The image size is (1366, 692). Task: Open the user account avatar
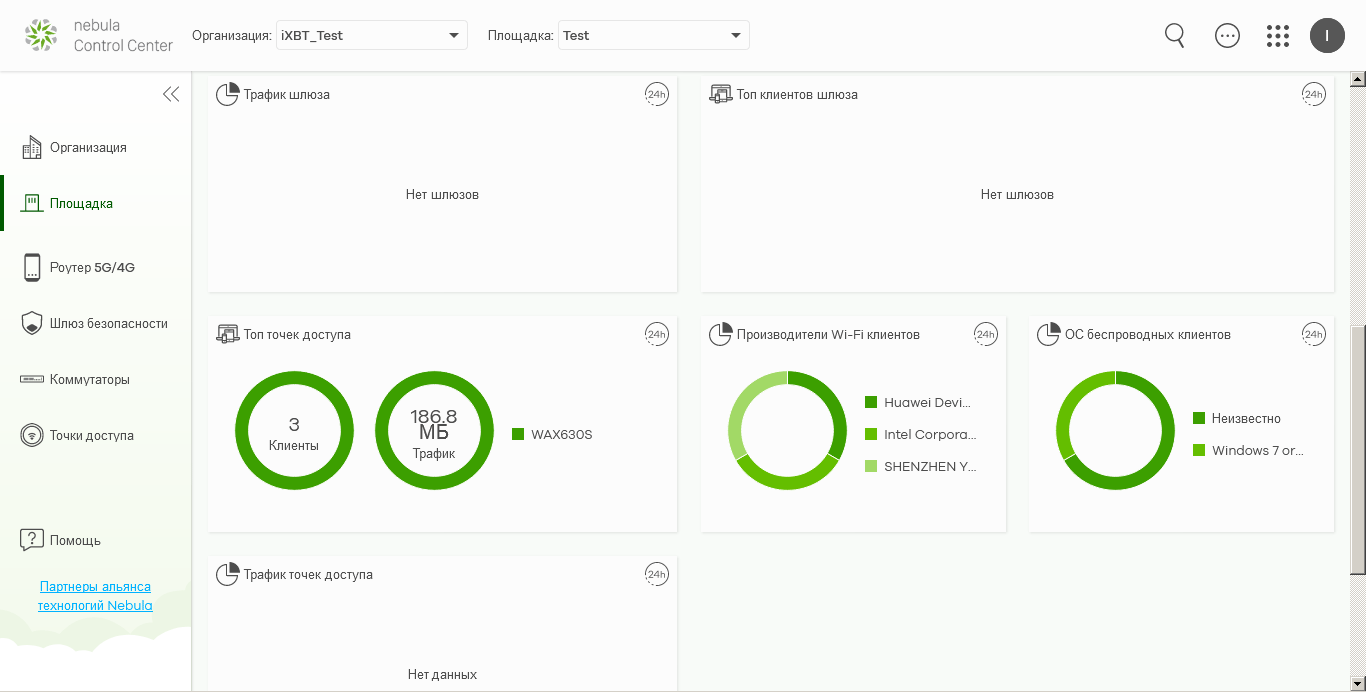pos(1327,36)
